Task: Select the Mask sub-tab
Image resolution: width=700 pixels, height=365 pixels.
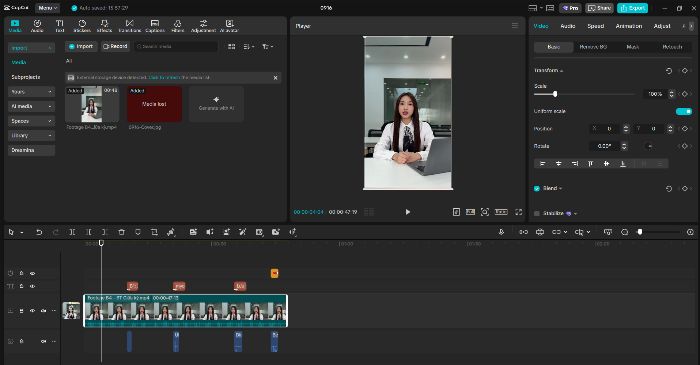Action: click(x=633, y=47)
